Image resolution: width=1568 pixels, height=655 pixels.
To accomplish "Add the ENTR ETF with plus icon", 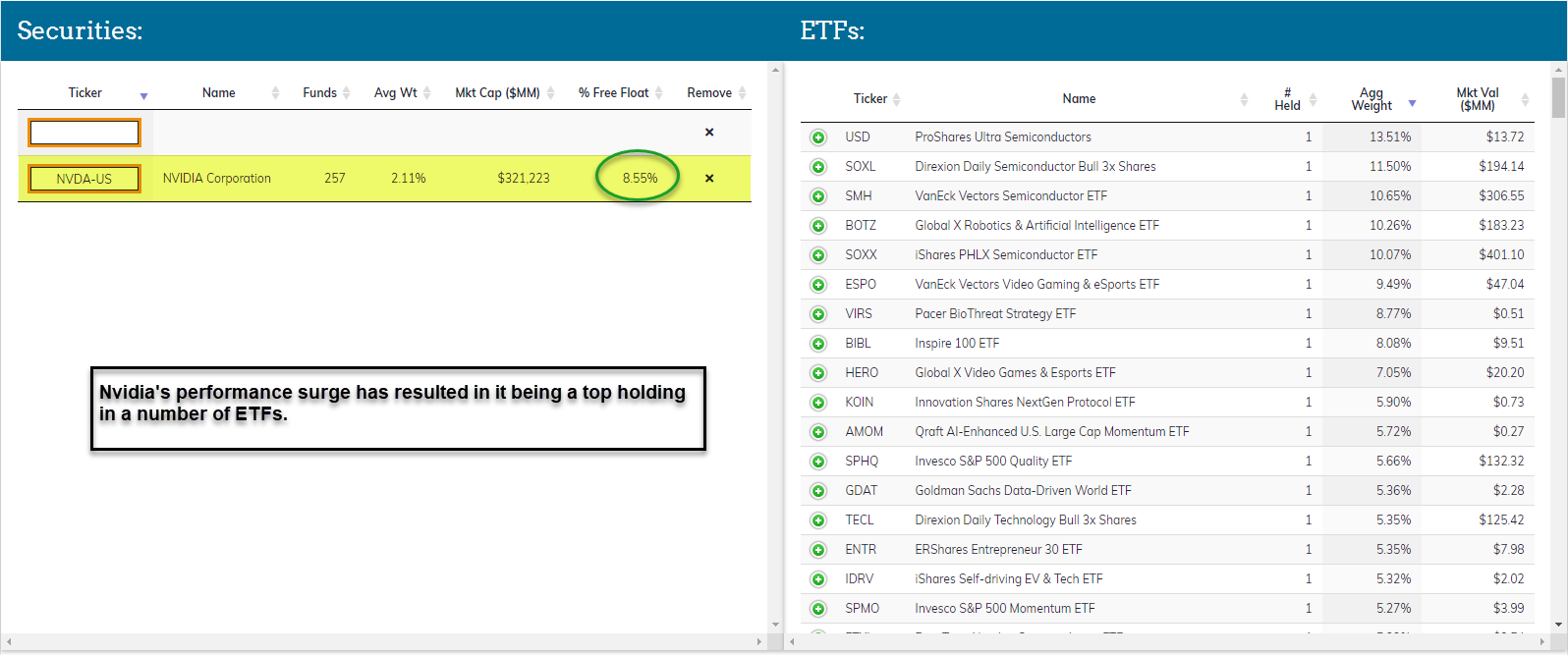I will (818, 550).
